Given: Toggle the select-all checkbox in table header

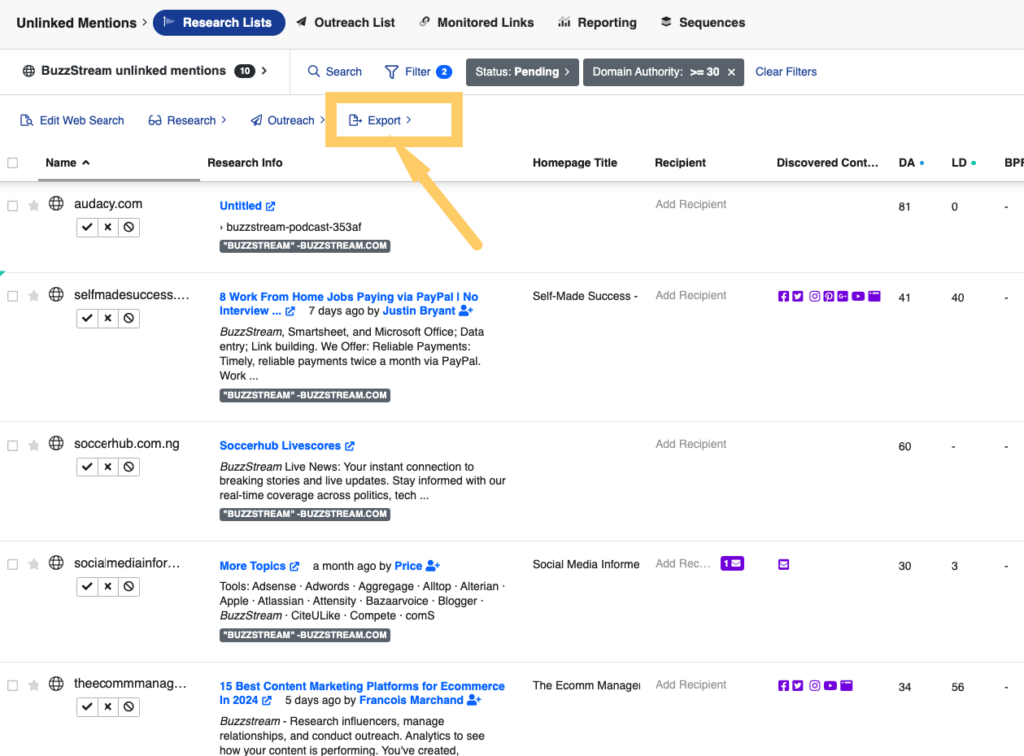Looking at the screenshot, I should (13, 163).
